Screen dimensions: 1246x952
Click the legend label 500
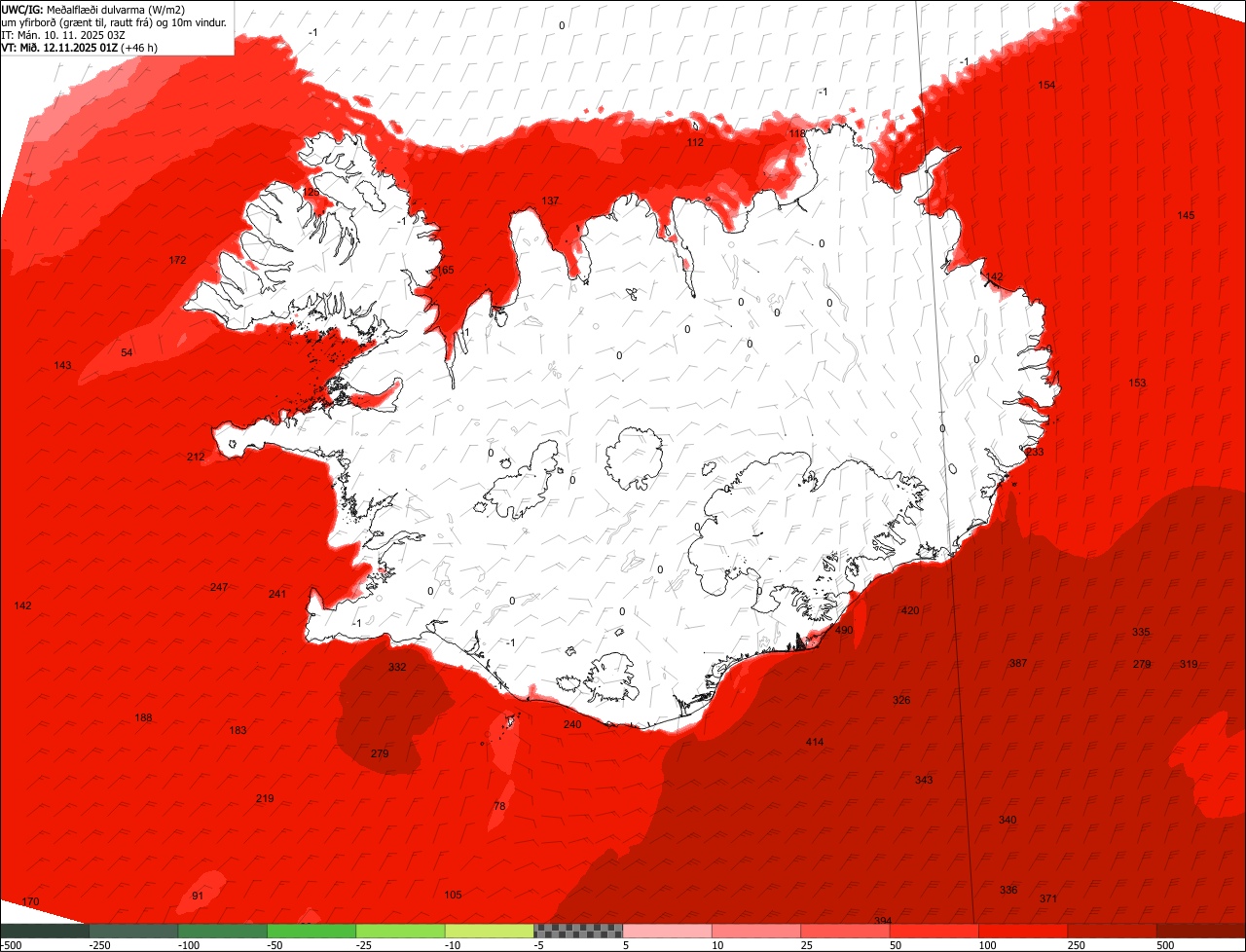[x=1166, y=945]
